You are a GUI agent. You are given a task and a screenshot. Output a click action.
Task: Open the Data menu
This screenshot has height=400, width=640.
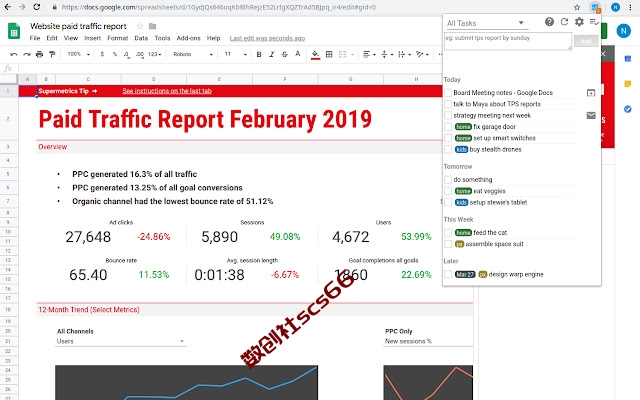click(141, 38)
